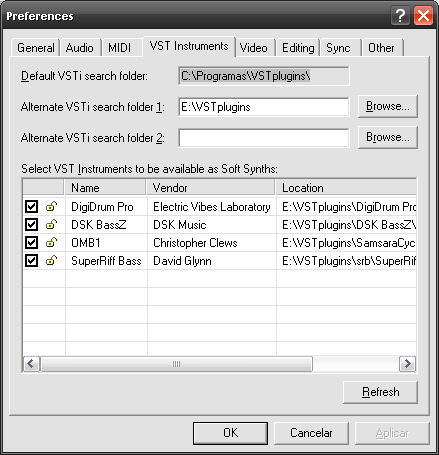Viewport: 439px width, 455px height.
Task: Click the Location column header
Action: [x=346, y=188]
